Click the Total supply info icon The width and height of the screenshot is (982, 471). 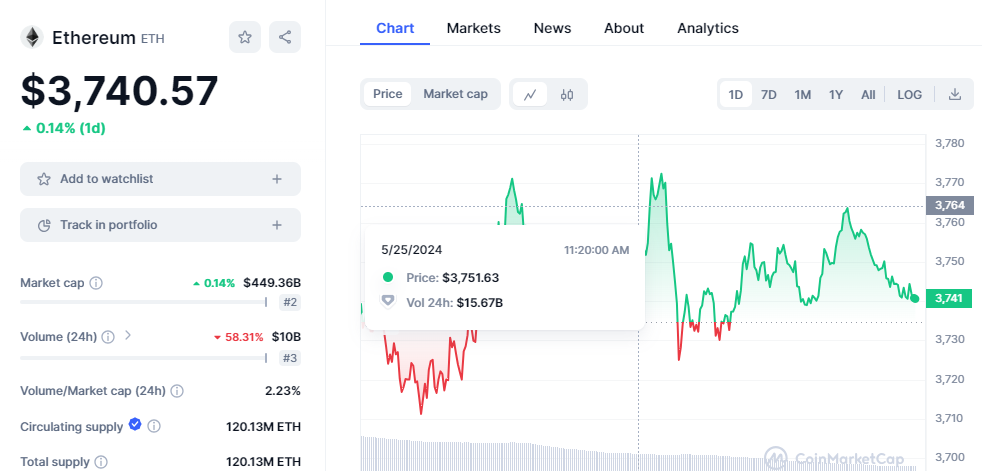pyautogui.click(x=101, y=462)
